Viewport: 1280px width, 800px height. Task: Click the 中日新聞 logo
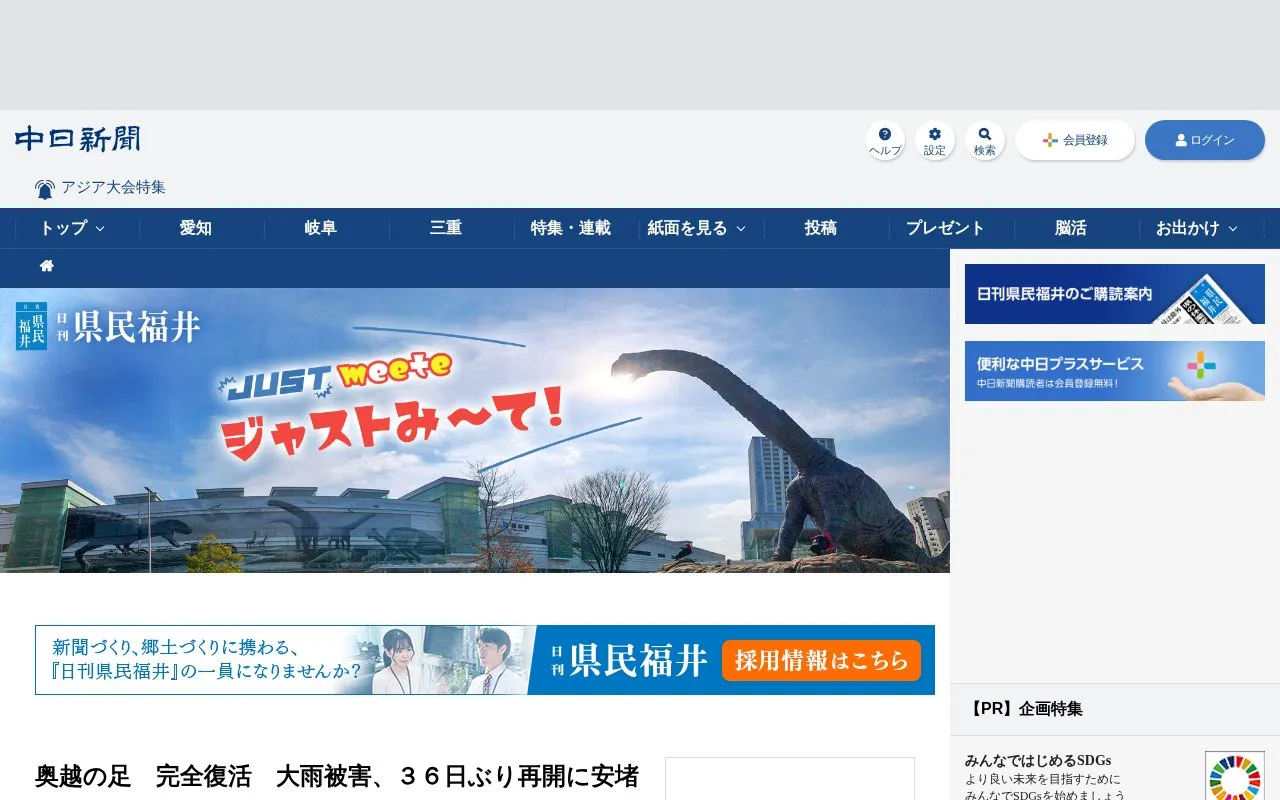coord(78,138)
